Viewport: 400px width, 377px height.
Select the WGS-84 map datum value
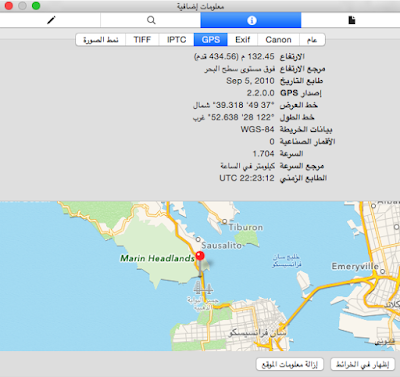pos(257,129)
